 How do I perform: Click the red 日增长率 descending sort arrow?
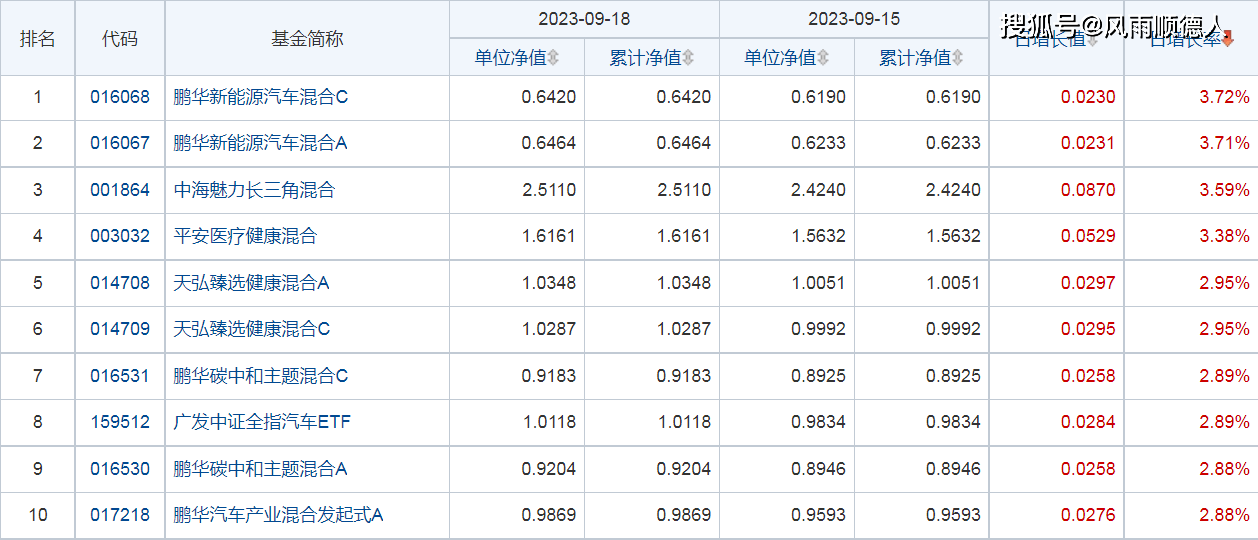point(1228,40)
